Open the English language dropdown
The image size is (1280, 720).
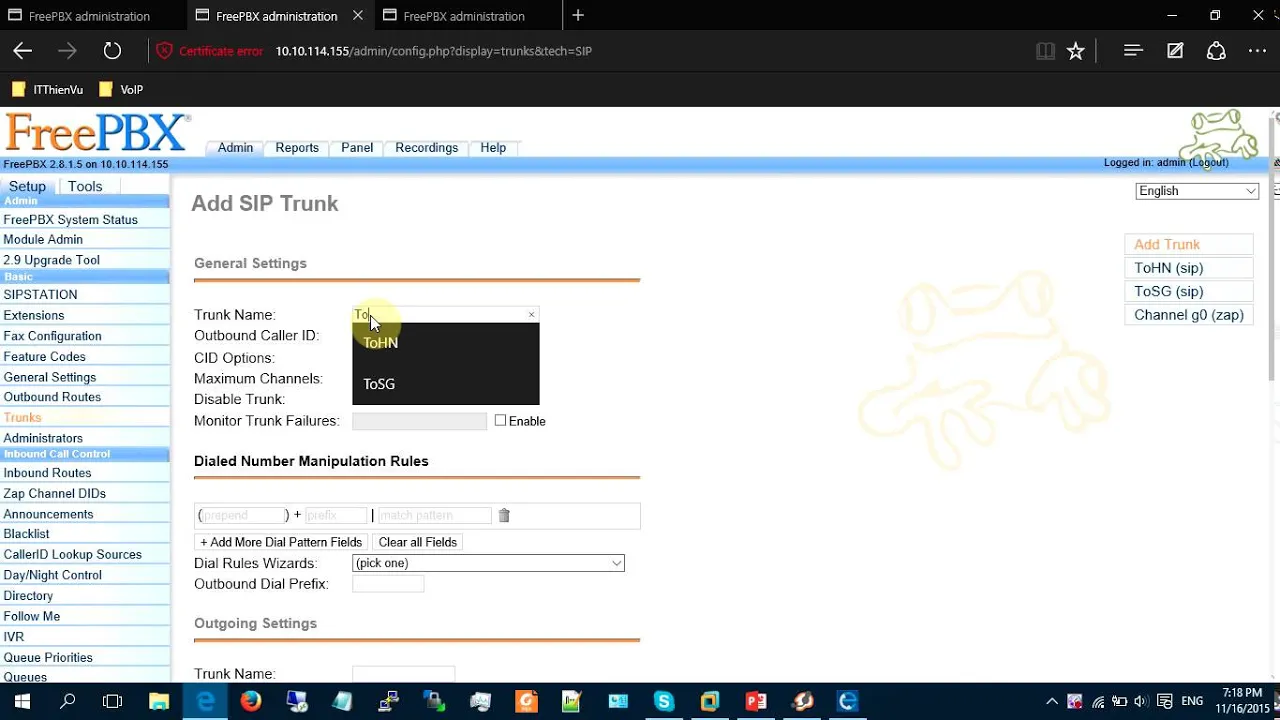1197,191
